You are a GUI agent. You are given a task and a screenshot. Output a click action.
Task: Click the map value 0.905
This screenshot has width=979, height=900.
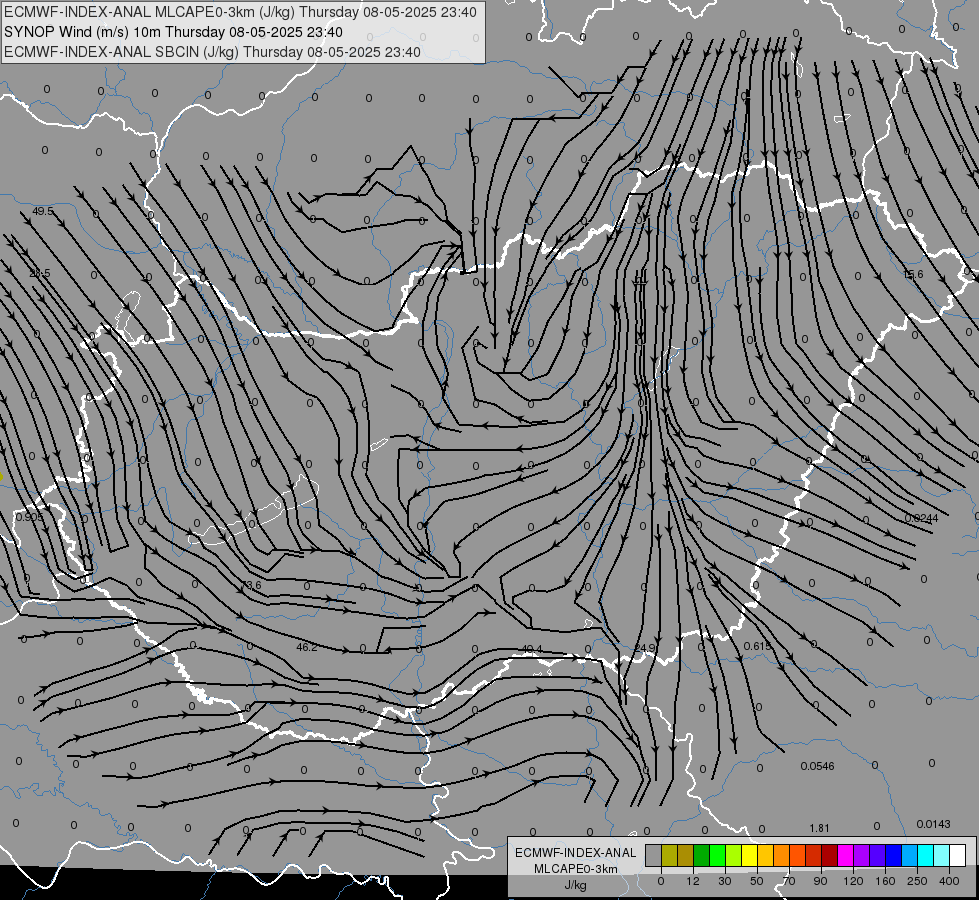pyautogui.click(x=30, y=517)
